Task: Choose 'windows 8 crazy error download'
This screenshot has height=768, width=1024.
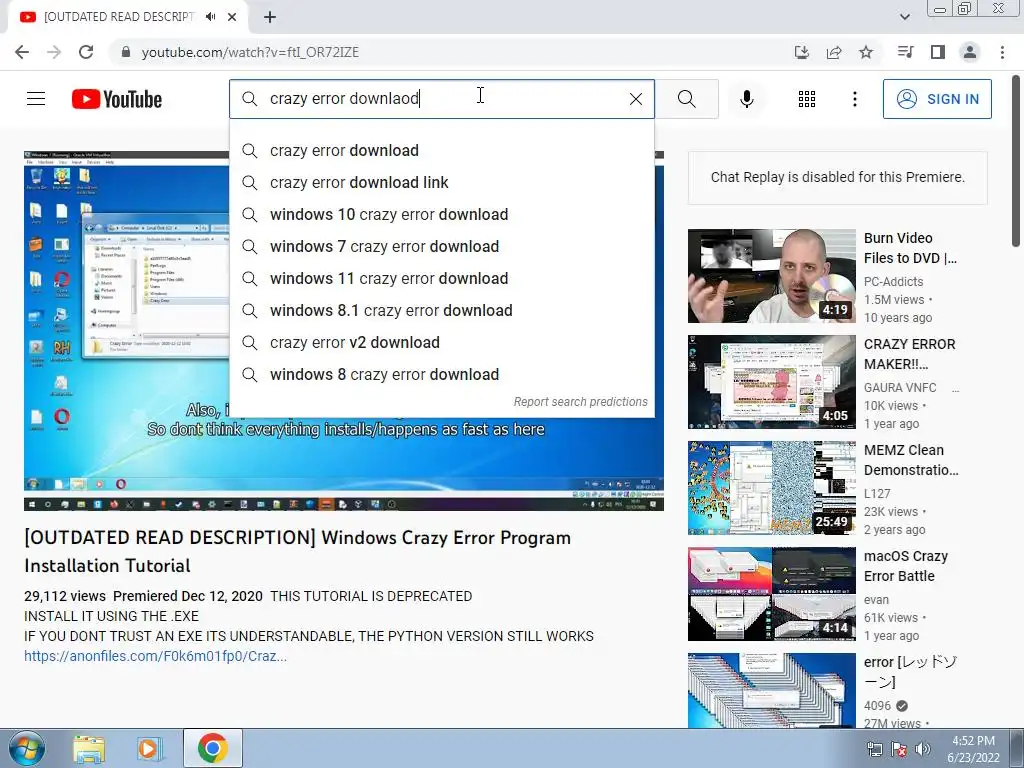Action: click(x=441, y=374)
